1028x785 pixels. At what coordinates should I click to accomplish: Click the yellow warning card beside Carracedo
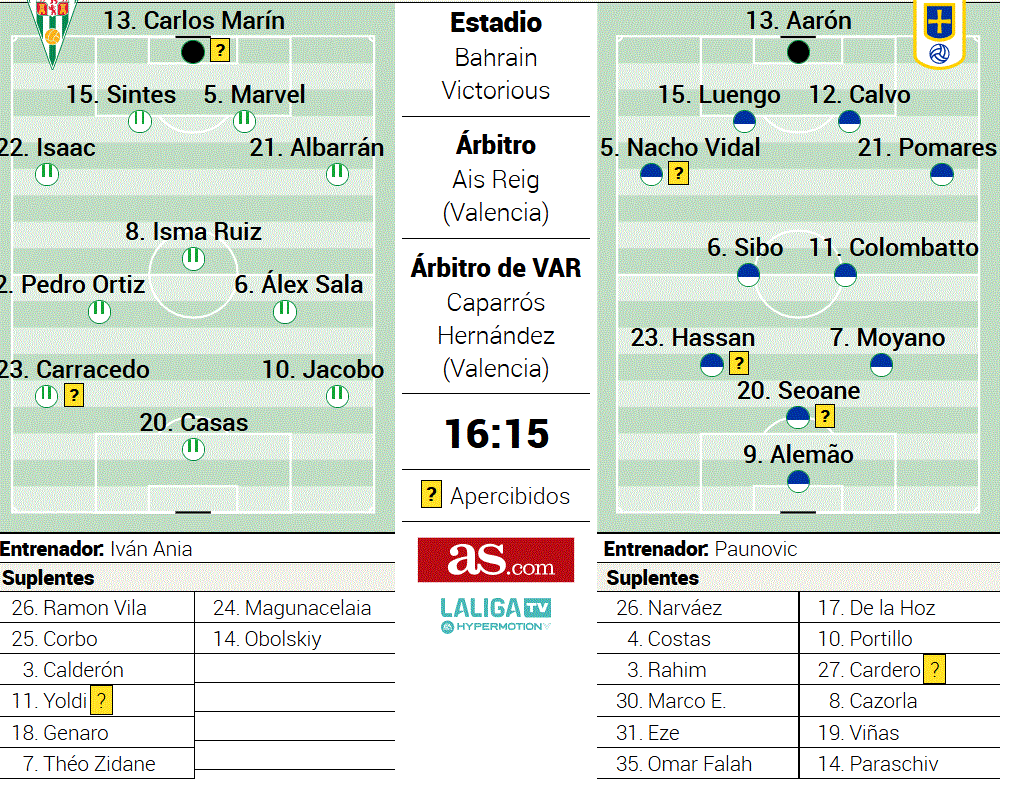click(74, 395)
